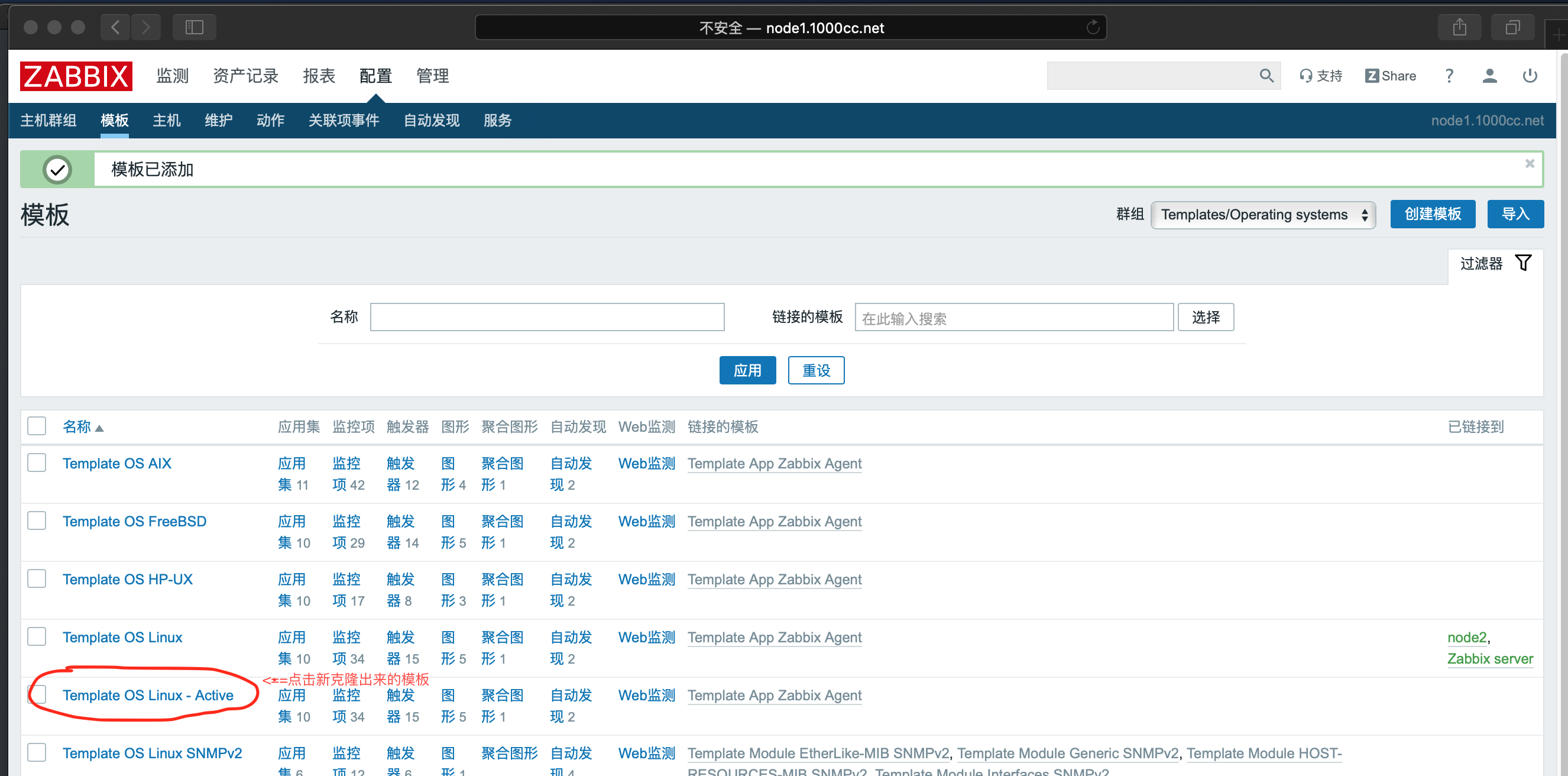Check the Template OS AIX checkbox
The width and height of the screenshot is (1568, 776).
coord(37,463)
